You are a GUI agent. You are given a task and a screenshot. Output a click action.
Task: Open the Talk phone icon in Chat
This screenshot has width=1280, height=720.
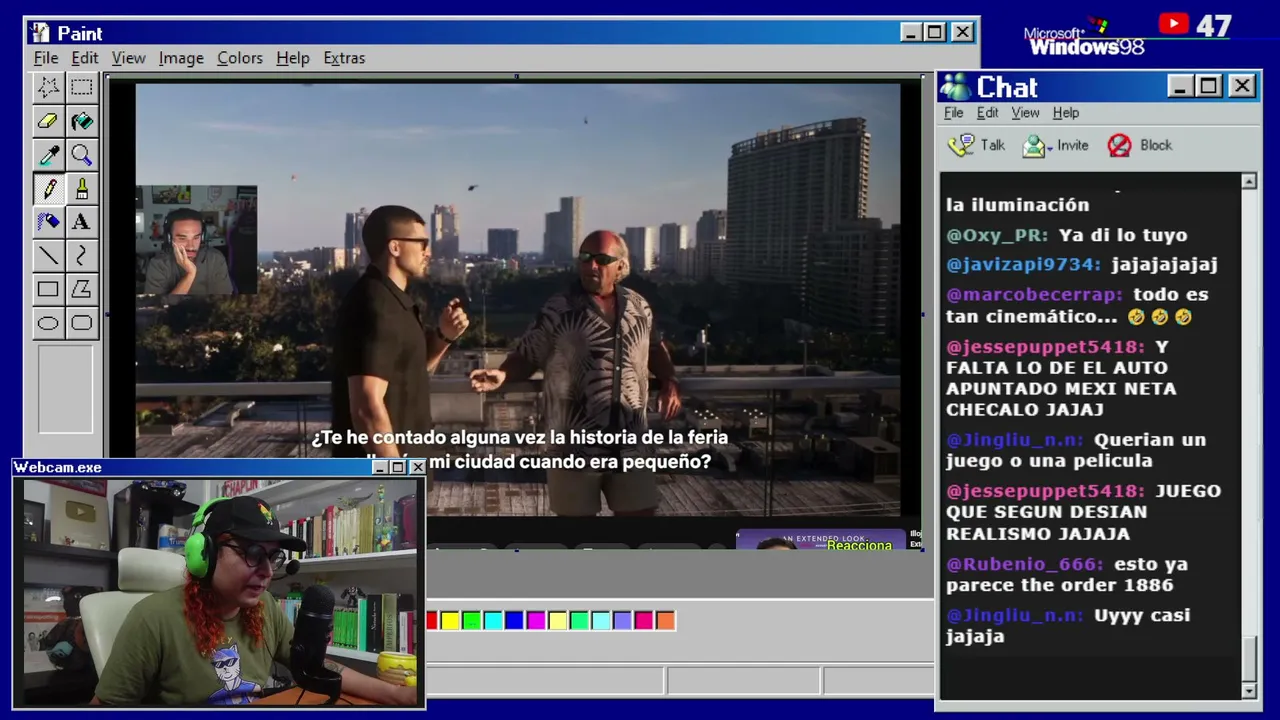point(961,146)
